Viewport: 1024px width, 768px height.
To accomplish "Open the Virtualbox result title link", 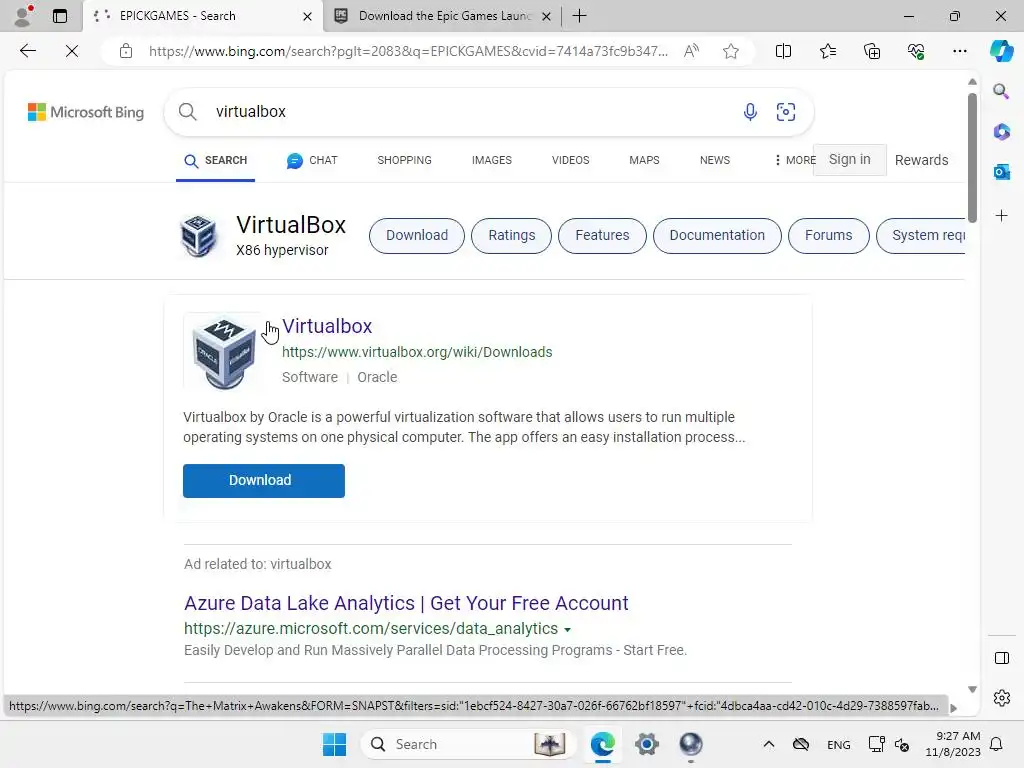I will click(x=327, y=326).
